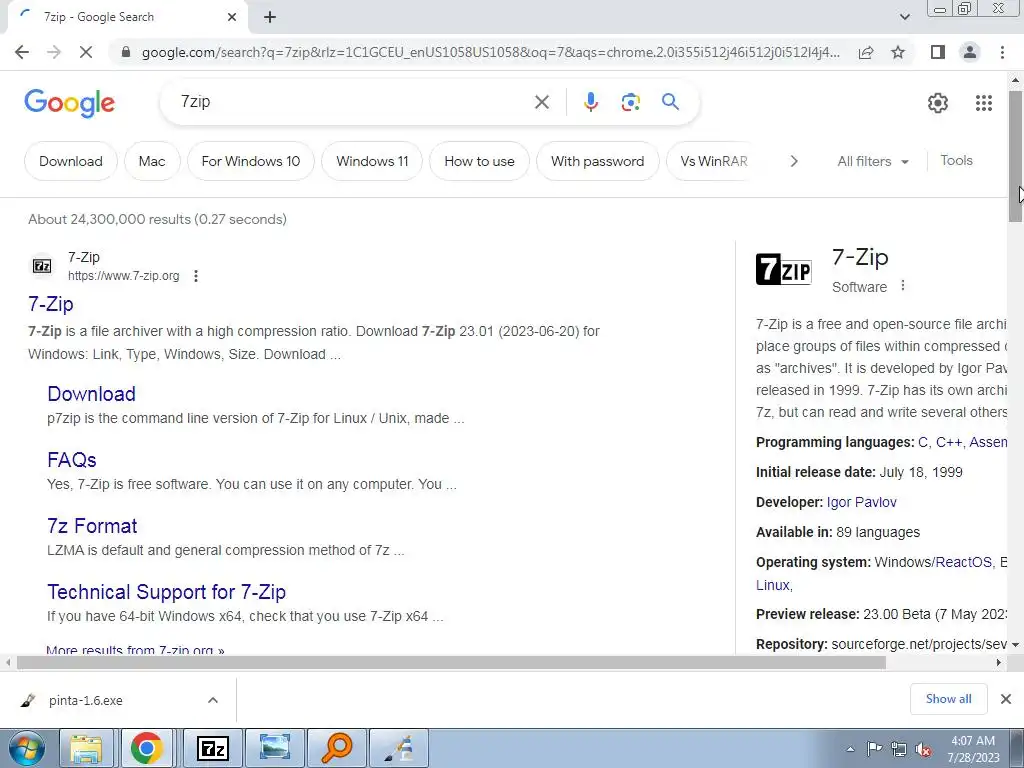Clear the search box text
This screenshot has height=768, width=1024.
(x=541, y=102)
